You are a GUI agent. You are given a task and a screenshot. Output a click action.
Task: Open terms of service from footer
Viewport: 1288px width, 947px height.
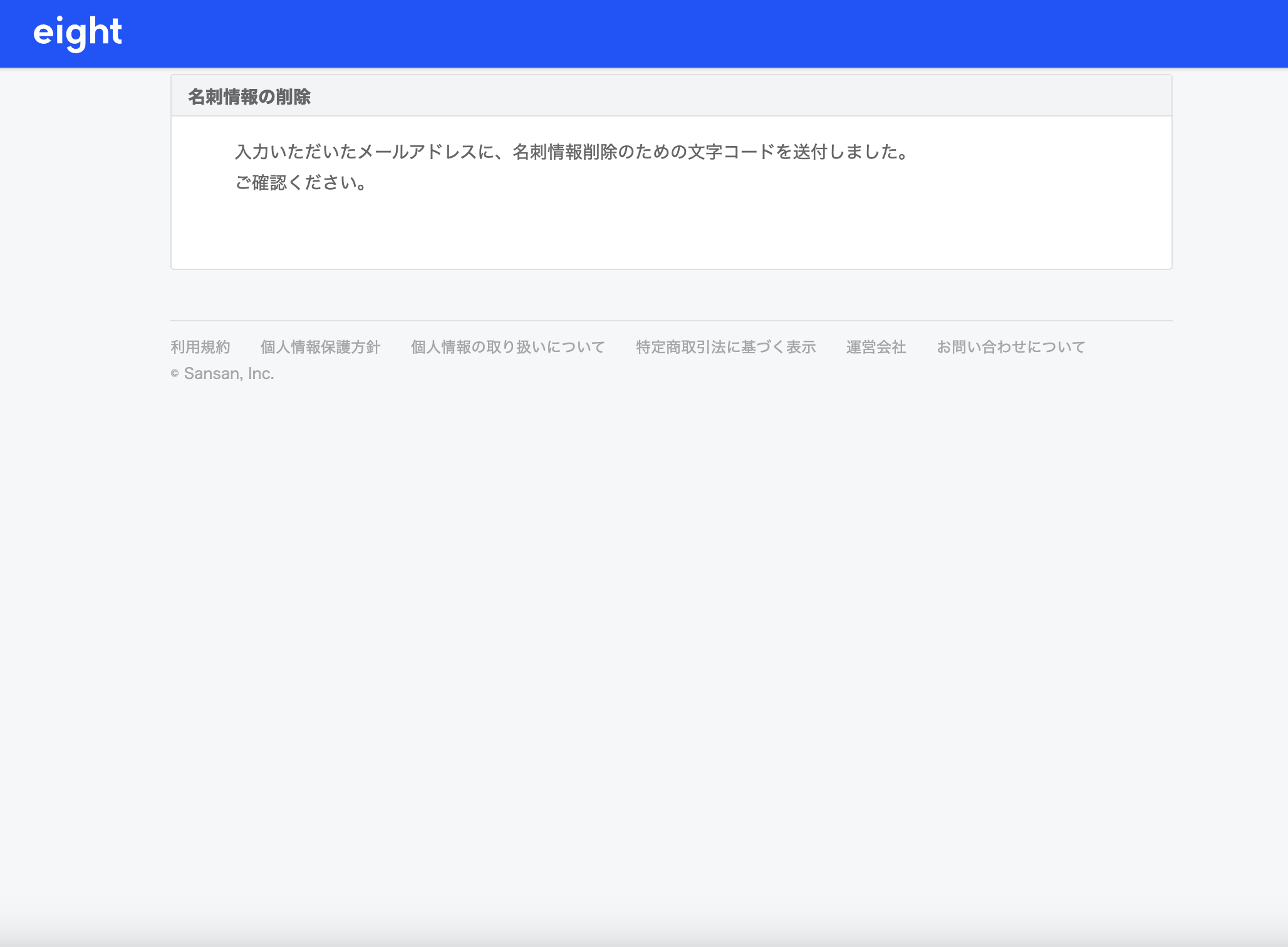coord(200,346)
